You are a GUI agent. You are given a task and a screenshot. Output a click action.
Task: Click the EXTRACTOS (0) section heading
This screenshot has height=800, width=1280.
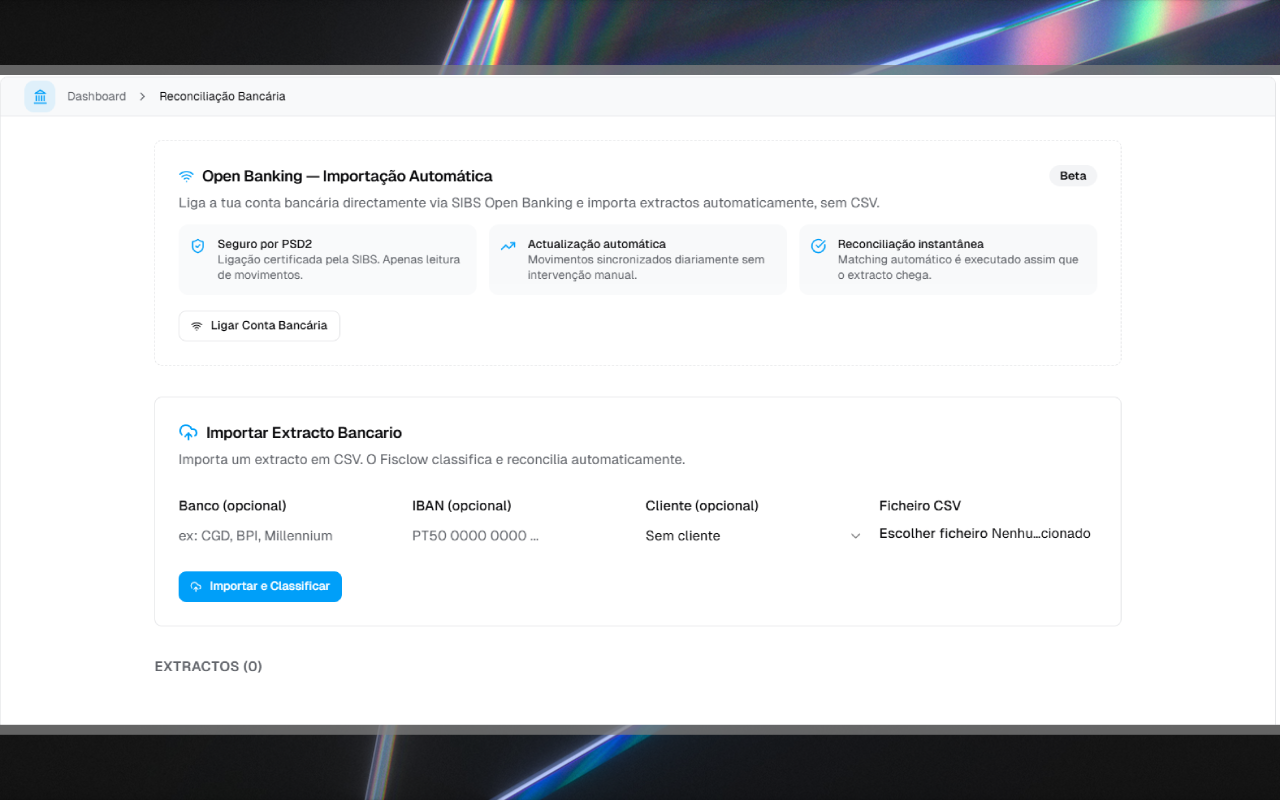pos(208,667)
